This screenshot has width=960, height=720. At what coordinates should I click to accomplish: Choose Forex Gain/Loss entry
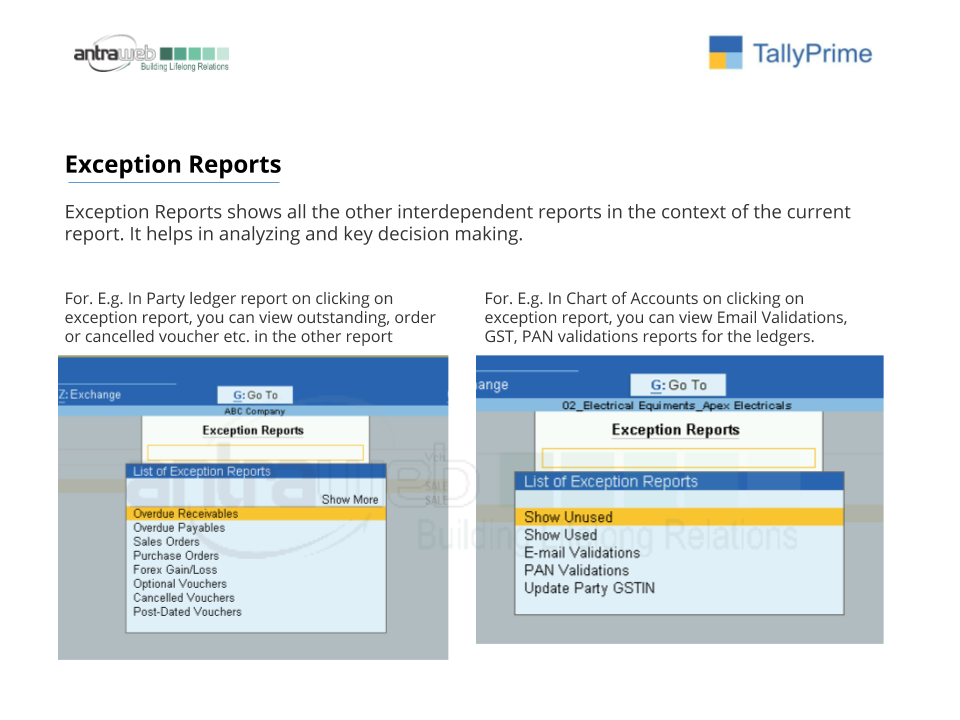pos(256,570)
